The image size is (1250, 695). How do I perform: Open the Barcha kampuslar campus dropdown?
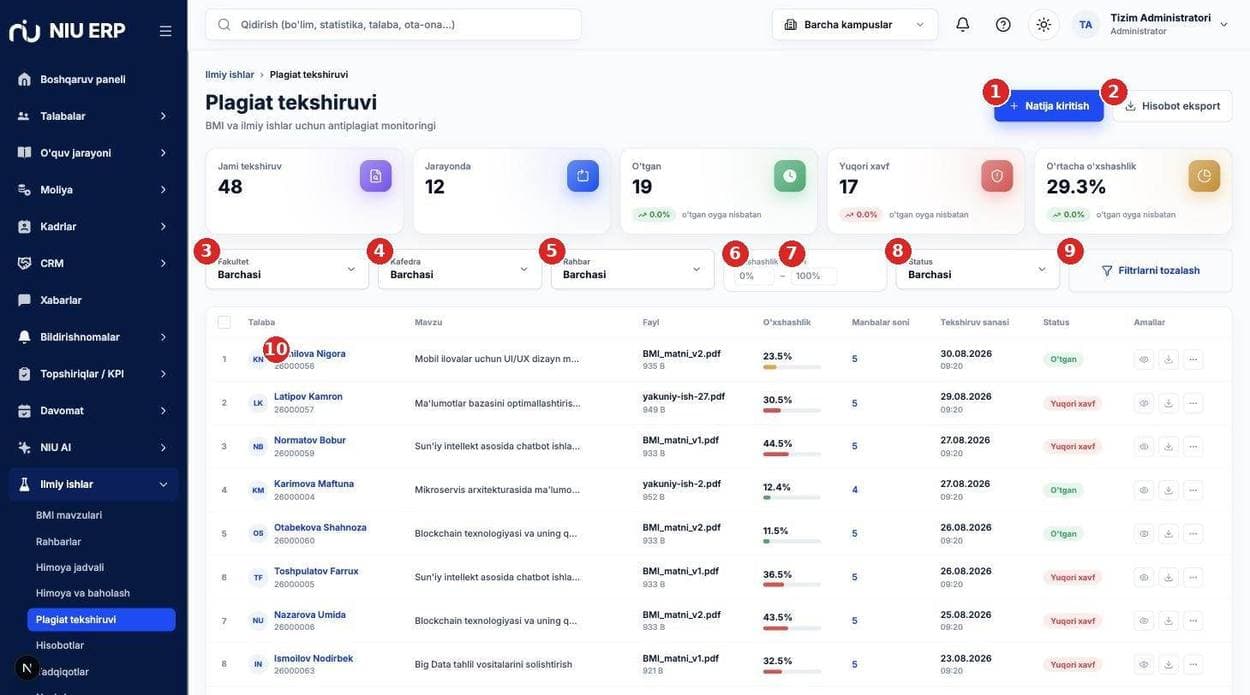pyautogui.click(x=855, y=24)
